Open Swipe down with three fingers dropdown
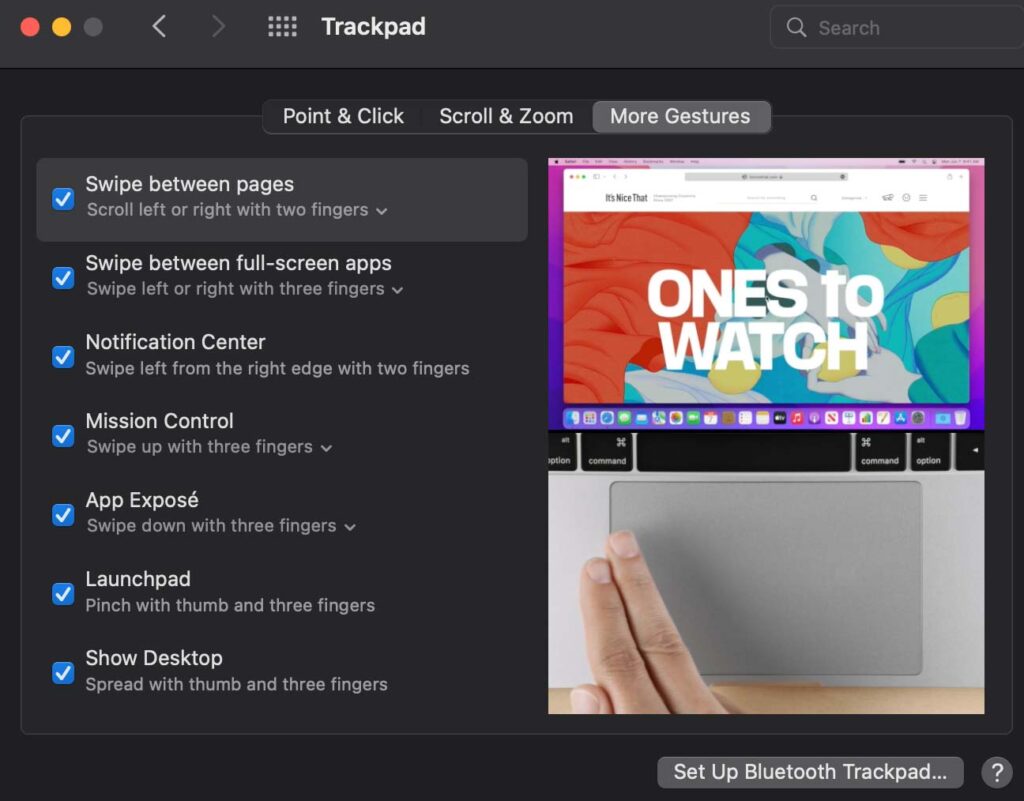1024x801 pixels. tap(221, 527)
